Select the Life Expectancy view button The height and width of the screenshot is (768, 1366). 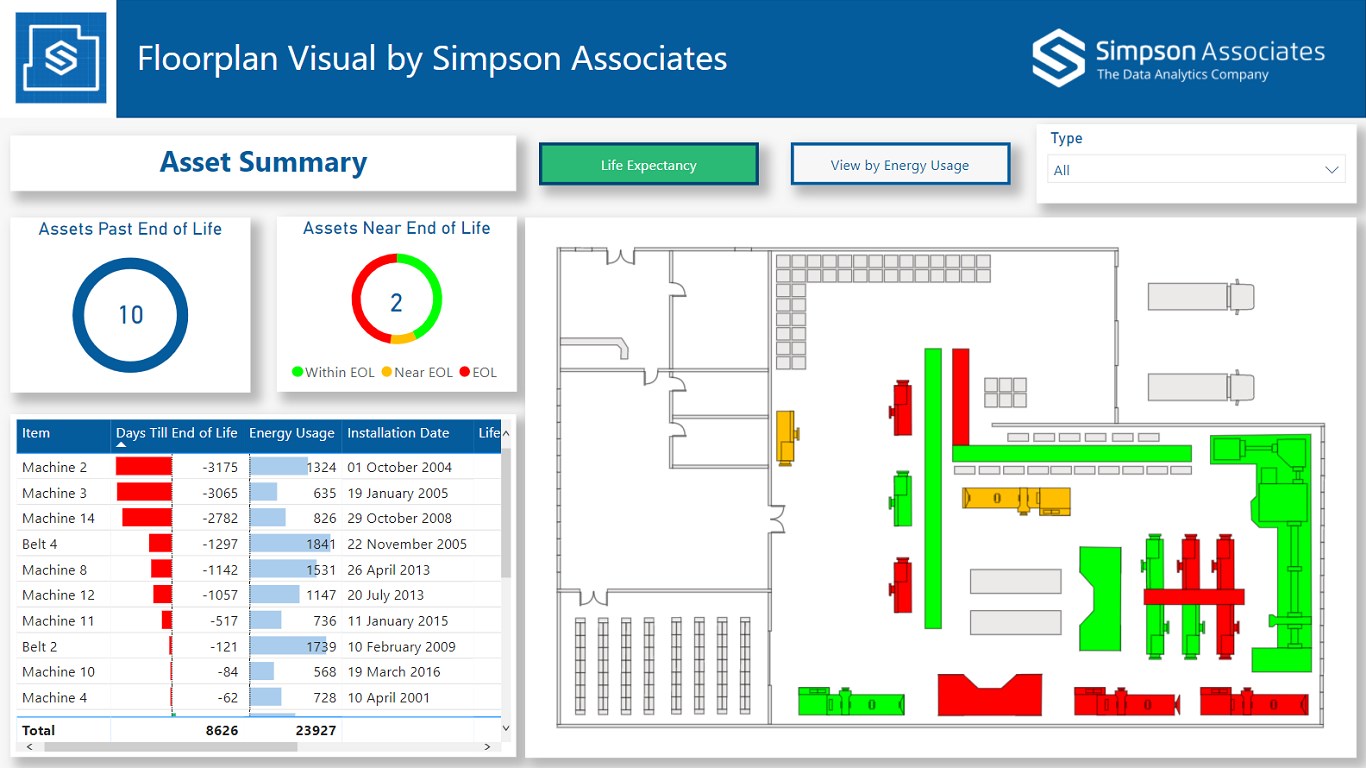[x=649, y=165]
